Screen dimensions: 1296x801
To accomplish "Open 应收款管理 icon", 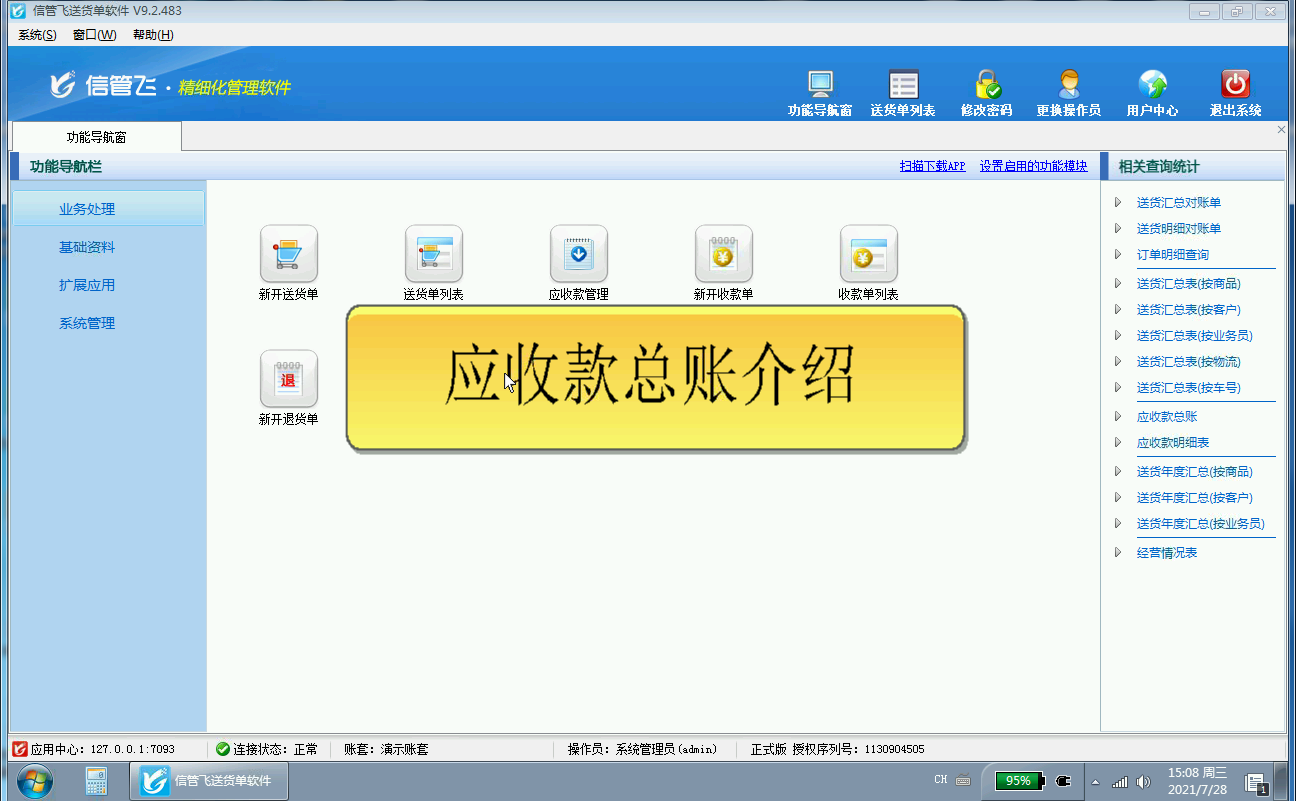I will click(x=578, y=254).
